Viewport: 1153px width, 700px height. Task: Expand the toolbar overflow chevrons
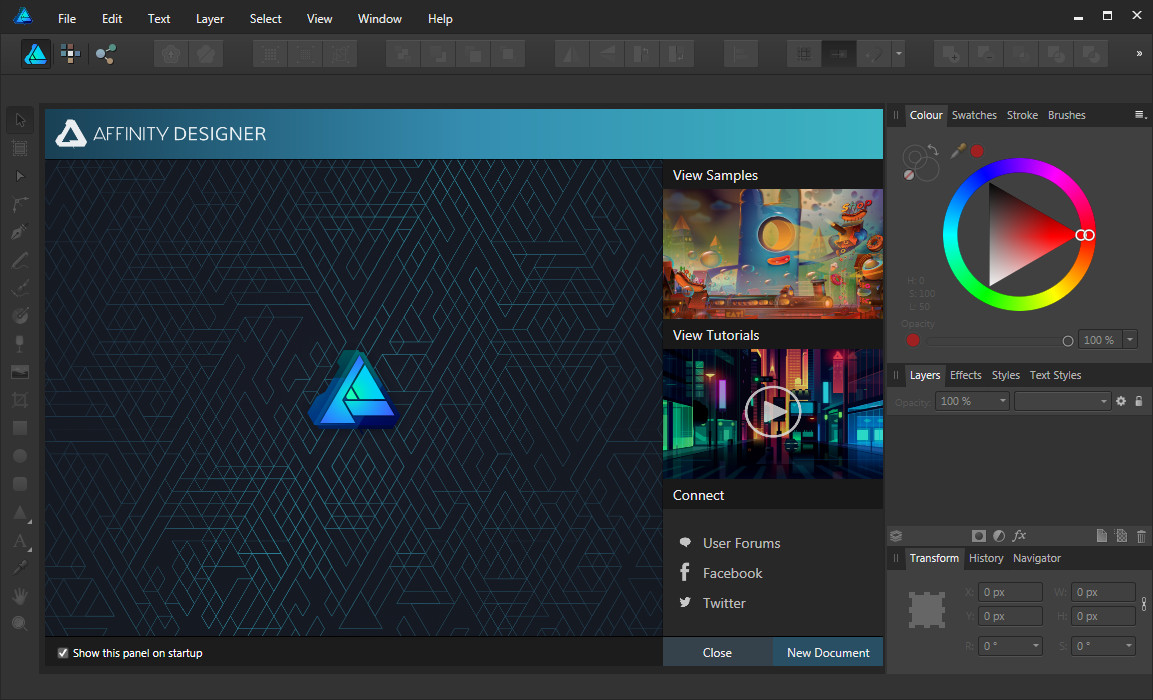click(1139, 54)
